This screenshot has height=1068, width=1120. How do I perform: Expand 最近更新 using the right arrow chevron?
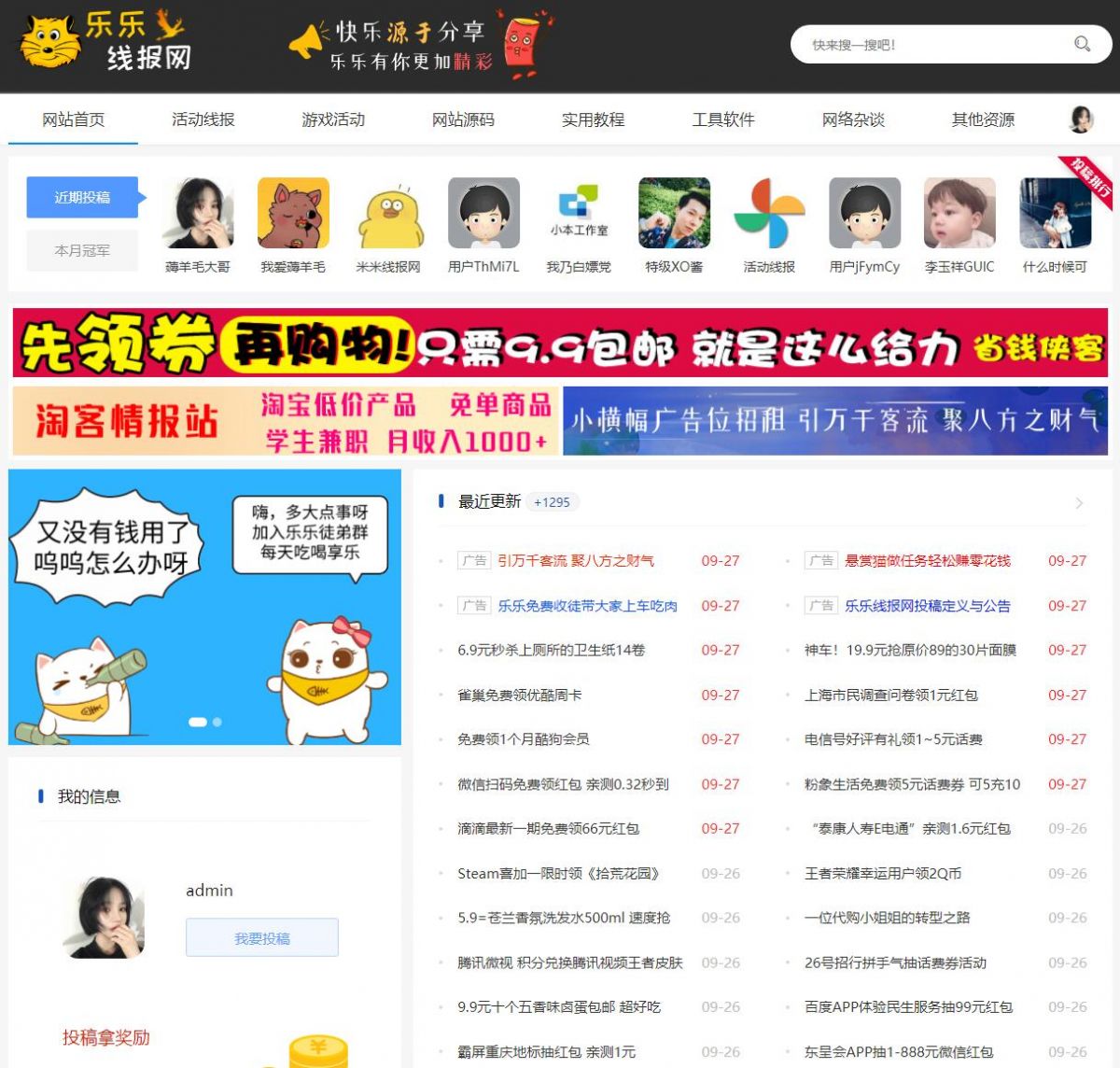(1081, 501)
